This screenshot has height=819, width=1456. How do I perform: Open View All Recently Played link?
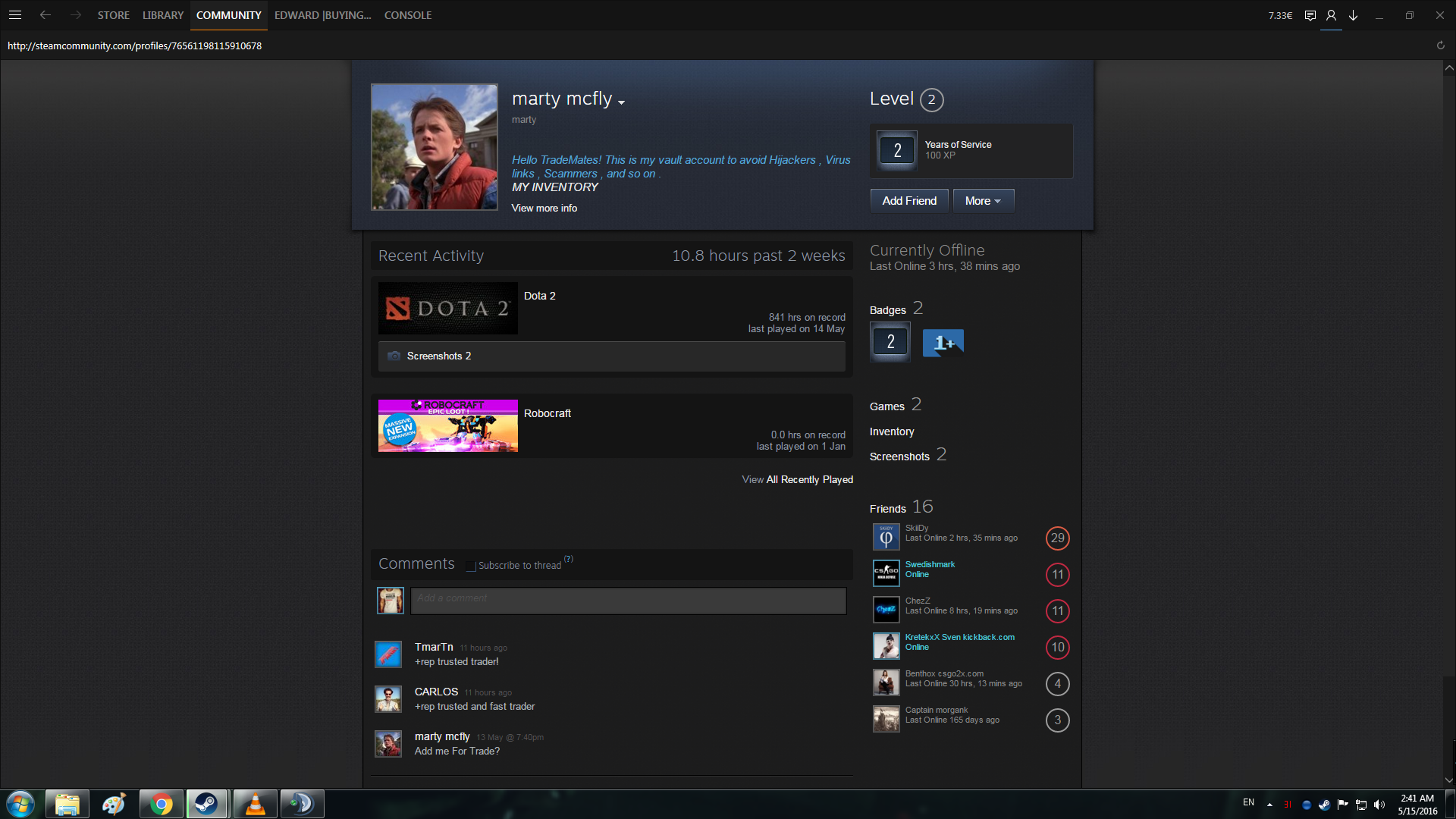click(797, 479)
